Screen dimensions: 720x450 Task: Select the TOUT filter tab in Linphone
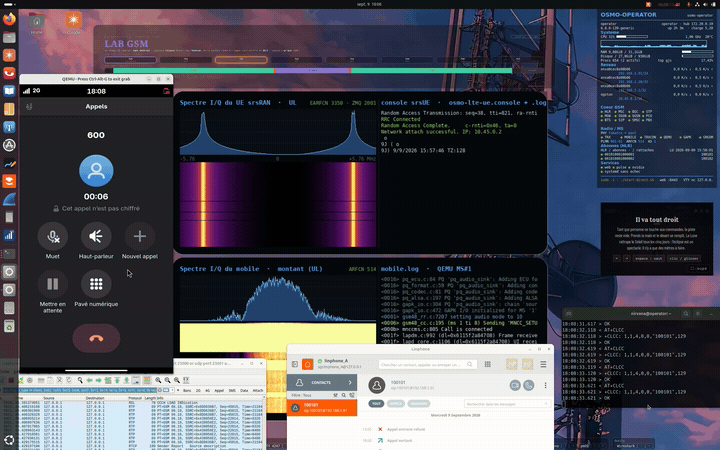376,404
